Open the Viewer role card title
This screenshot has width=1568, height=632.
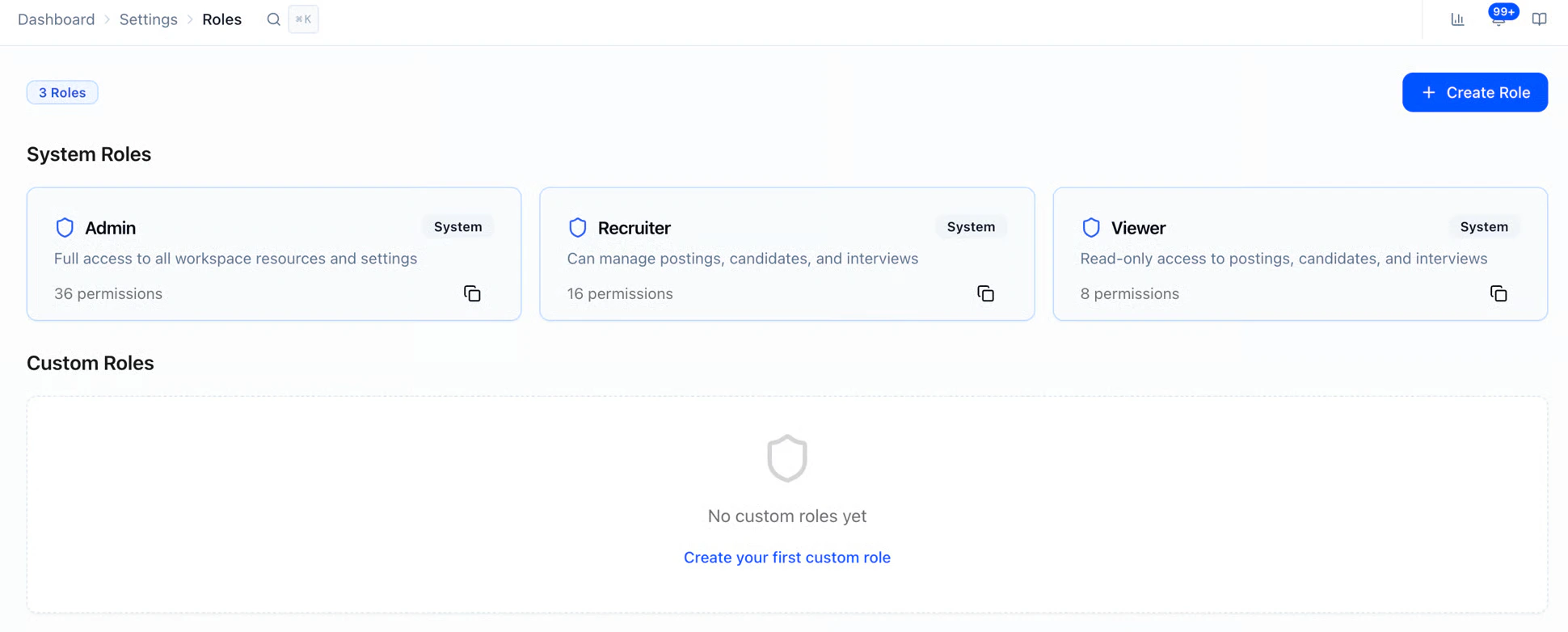click(1138, 228)
